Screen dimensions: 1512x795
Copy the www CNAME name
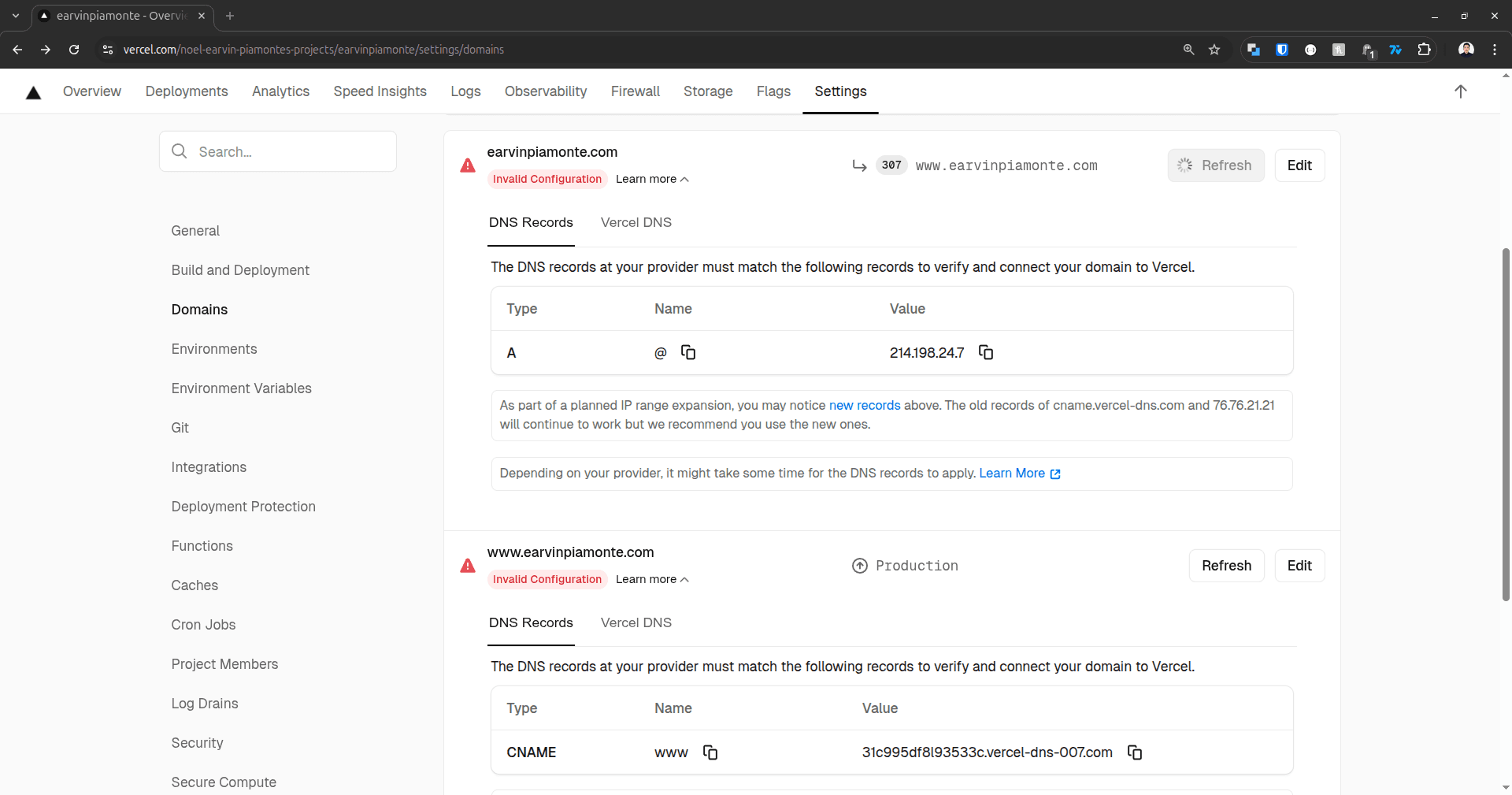[710, 752]
